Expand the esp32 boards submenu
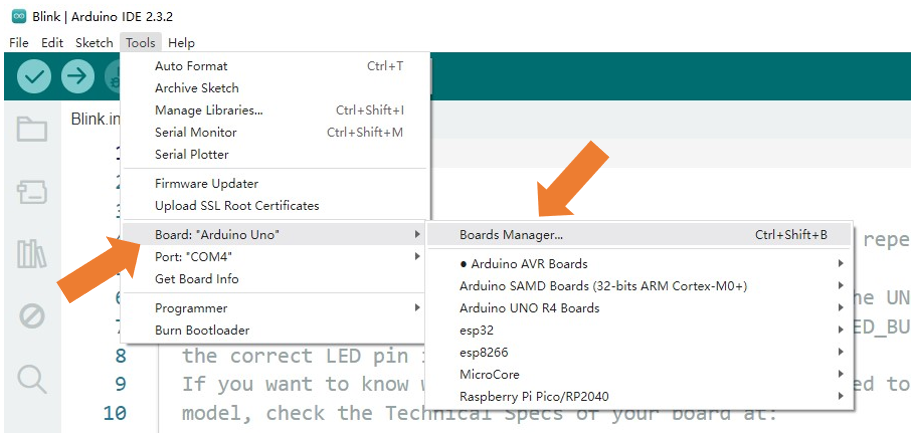 point(640,330)
